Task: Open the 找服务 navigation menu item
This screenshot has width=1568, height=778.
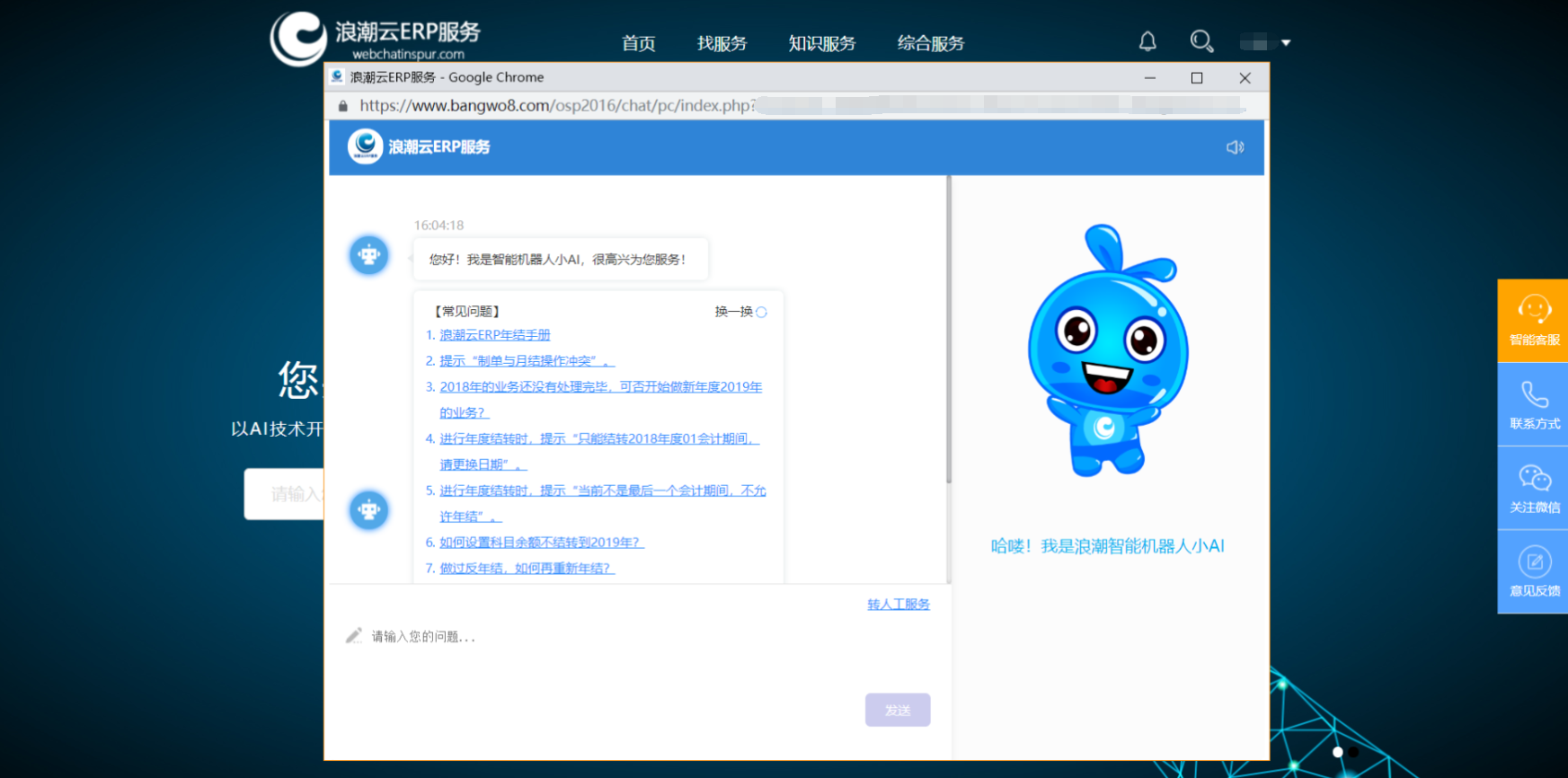Action: pyautogui.click(x=722, y=43)
